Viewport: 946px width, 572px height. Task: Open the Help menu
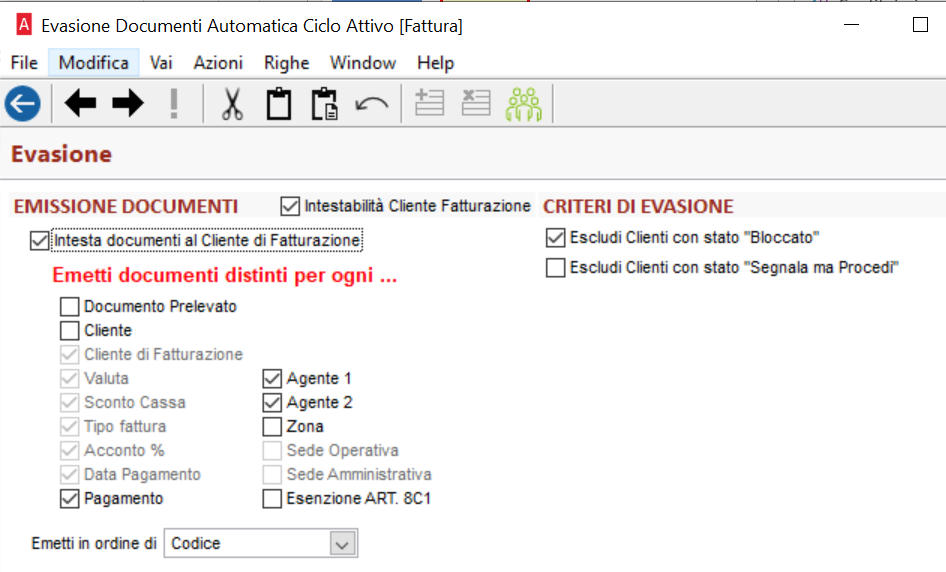[x=436, y=63]
